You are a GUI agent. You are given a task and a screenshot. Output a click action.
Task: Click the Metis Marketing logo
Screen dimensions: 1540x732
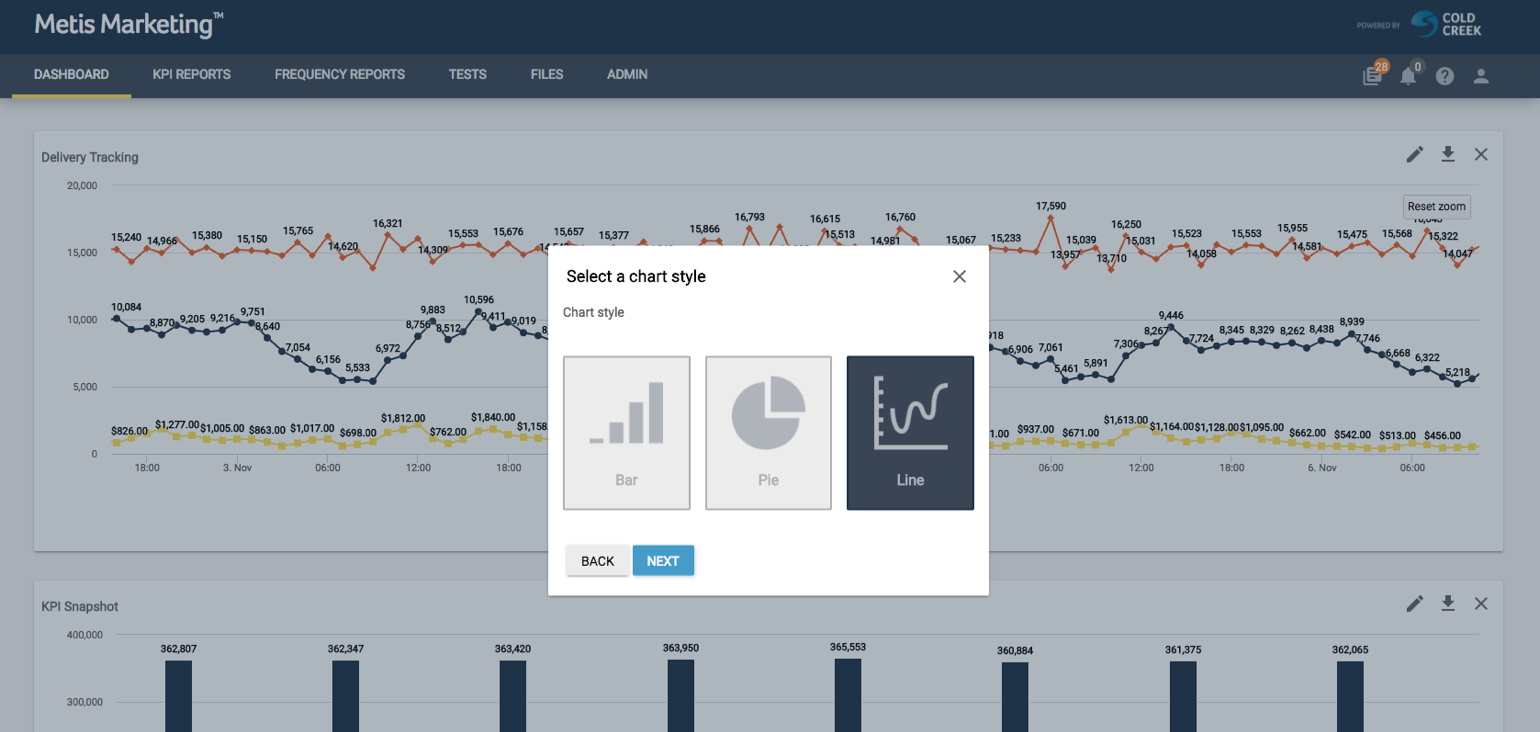(129, 24)
